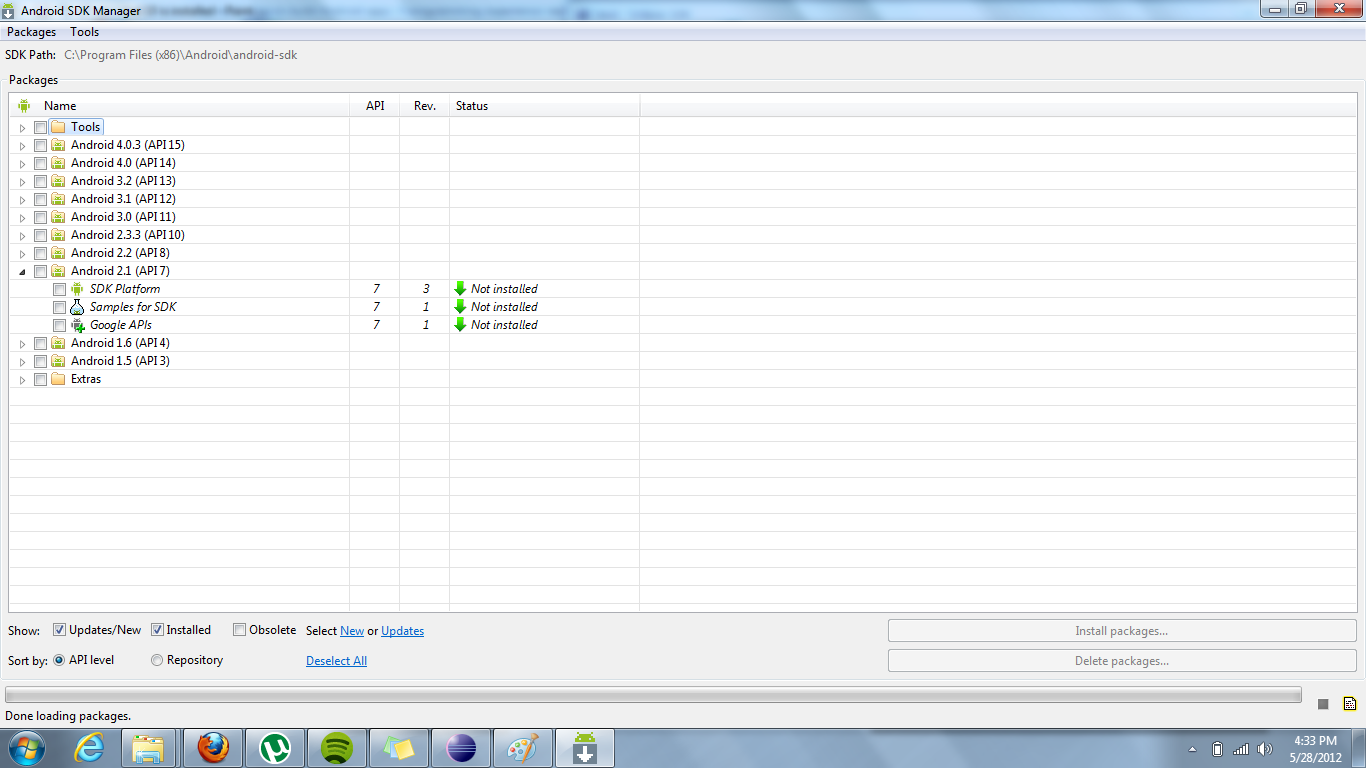Click the android icon in the Name column header
Viewport: 1366px width, 768px height.
(x=24, y=105)
